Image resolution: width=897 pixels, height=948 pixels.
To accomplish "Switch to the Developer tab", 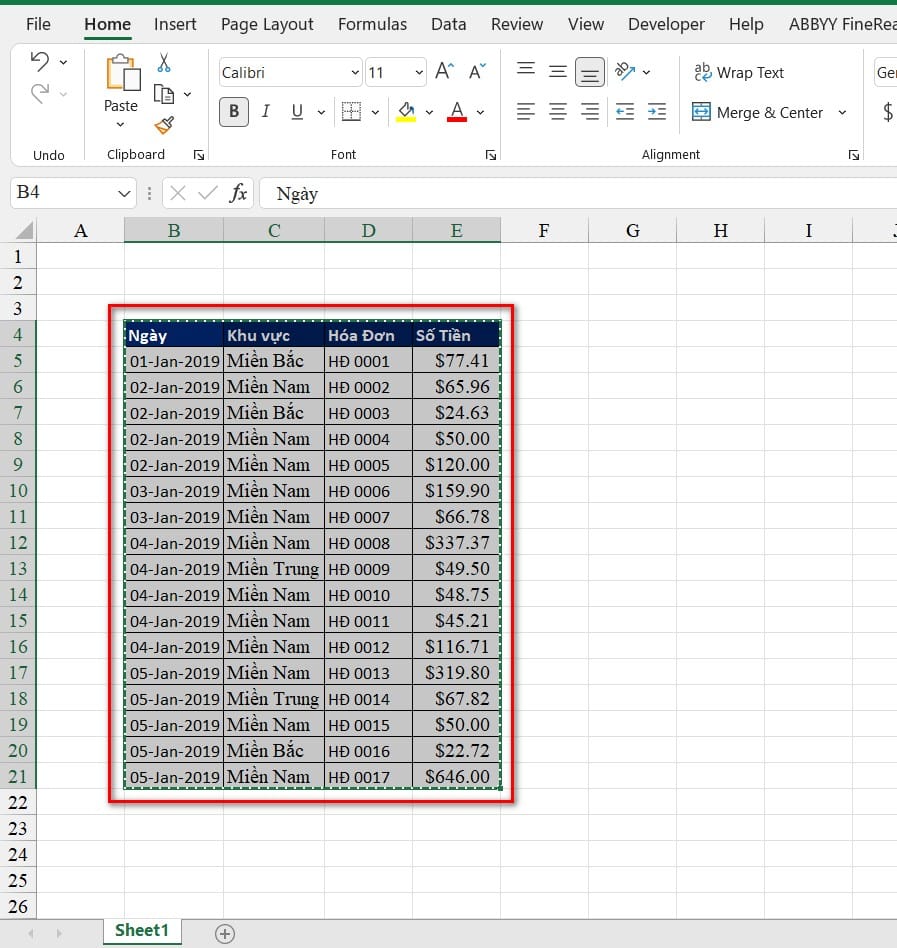I will click(666, 24).
